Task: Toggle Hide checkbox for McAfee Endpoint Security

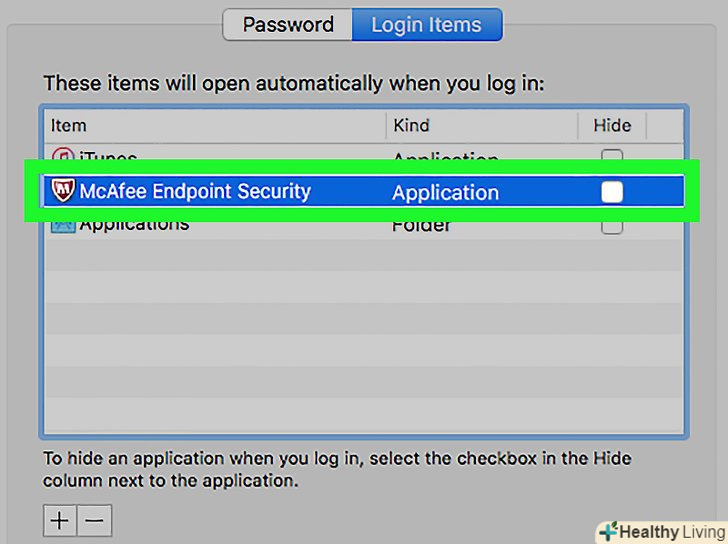Action: (611, 192)
